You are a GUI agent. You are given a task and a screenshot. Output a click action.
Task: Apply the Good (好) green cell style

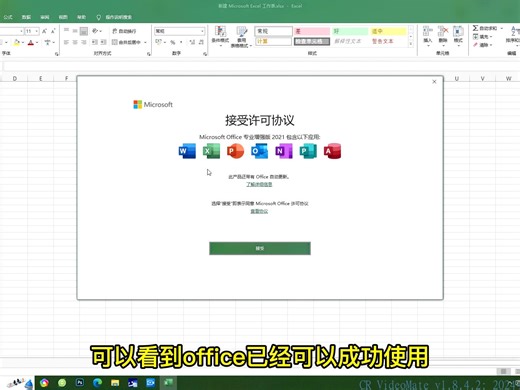[x=350, y=31]
